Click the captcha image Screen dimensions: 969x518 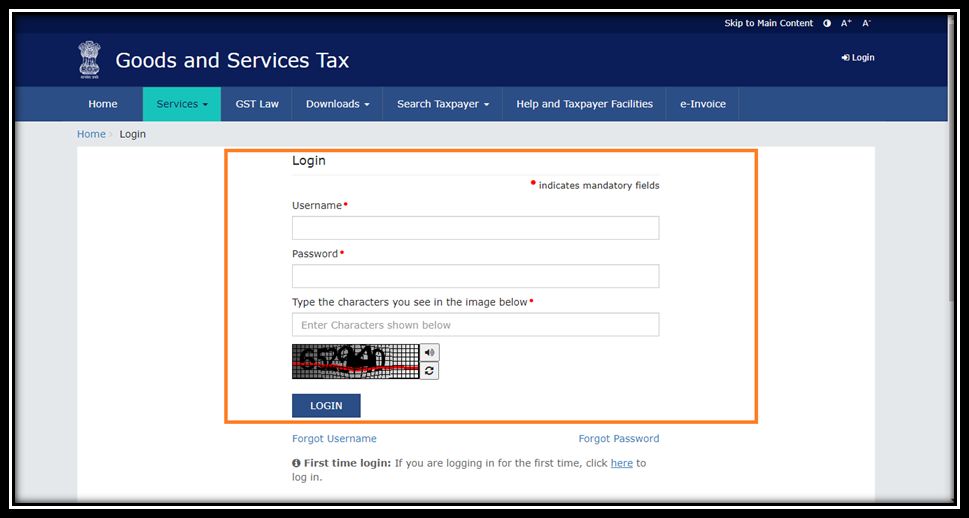(355, 362)
